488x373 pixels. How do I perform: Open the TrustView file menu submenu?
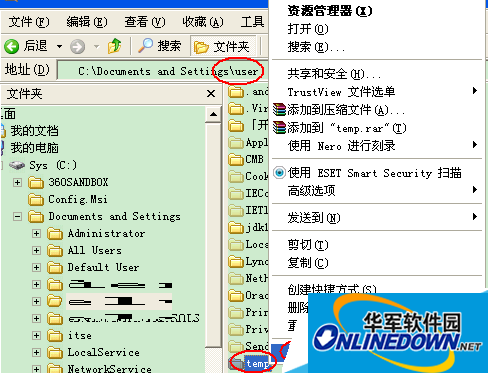point(377,91)
